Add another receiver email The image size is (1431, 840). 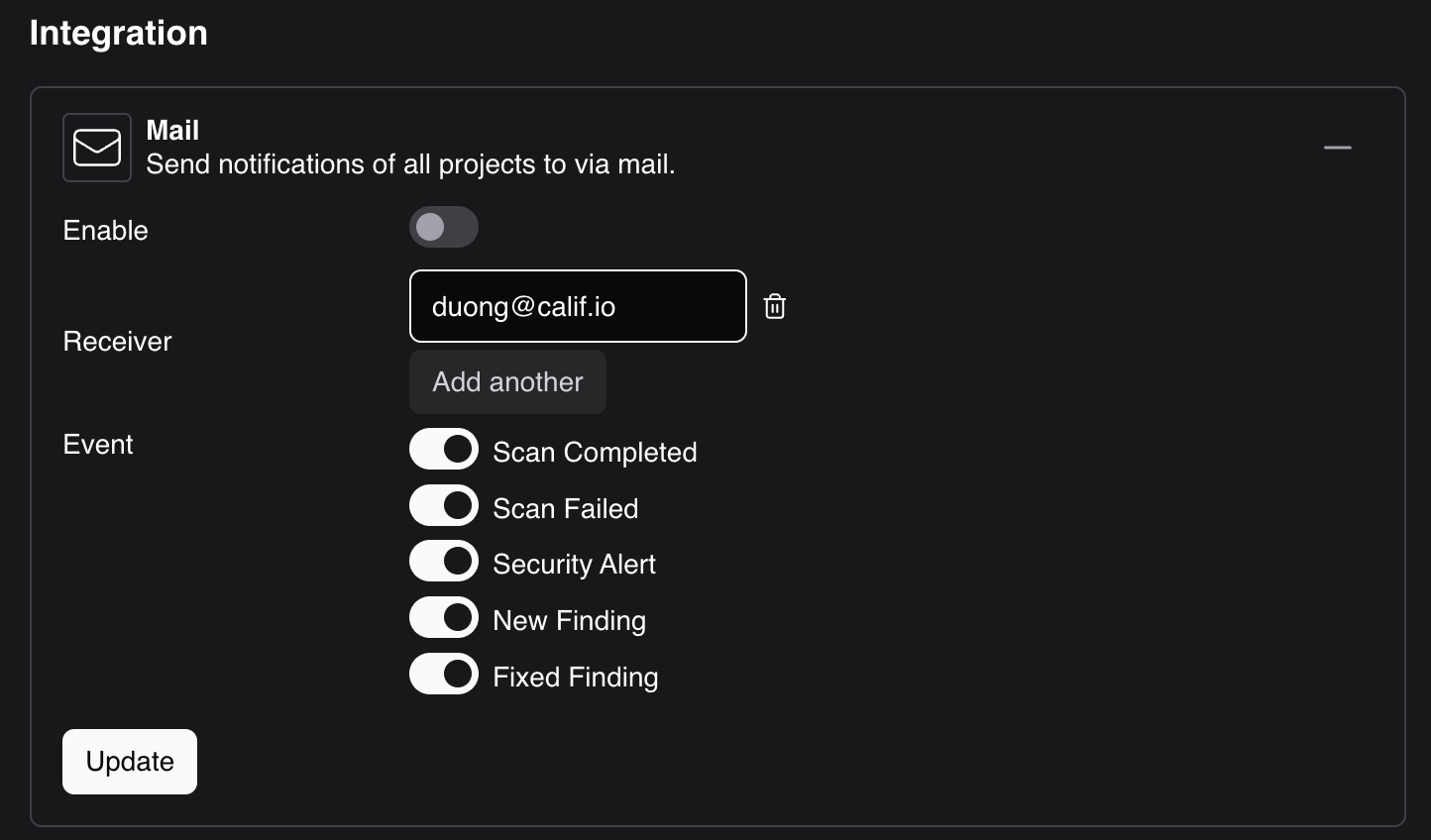(507, 381)
